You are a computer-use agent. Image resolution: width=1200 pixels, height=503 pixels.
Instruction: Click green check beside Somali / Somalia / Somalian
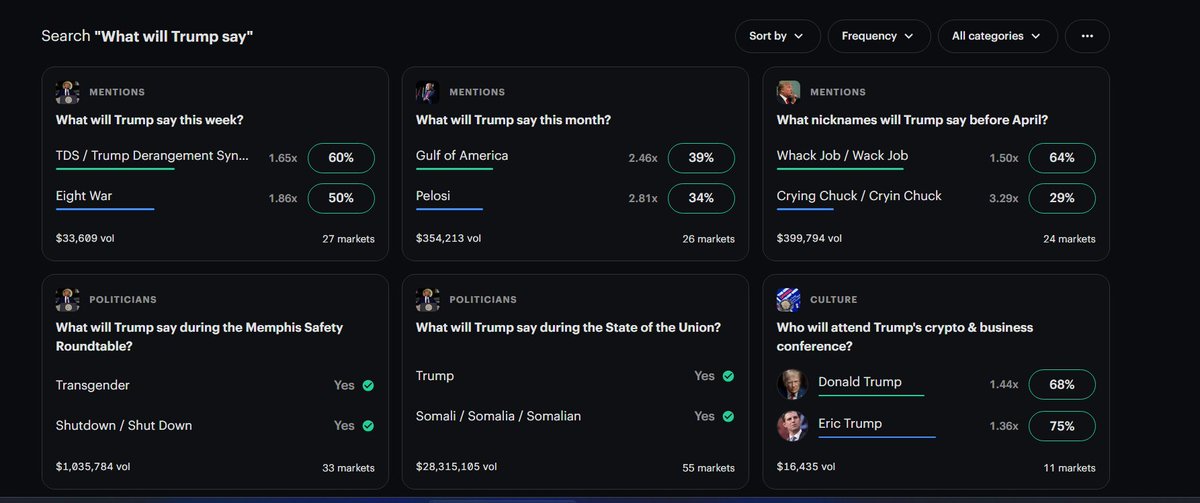728,416
